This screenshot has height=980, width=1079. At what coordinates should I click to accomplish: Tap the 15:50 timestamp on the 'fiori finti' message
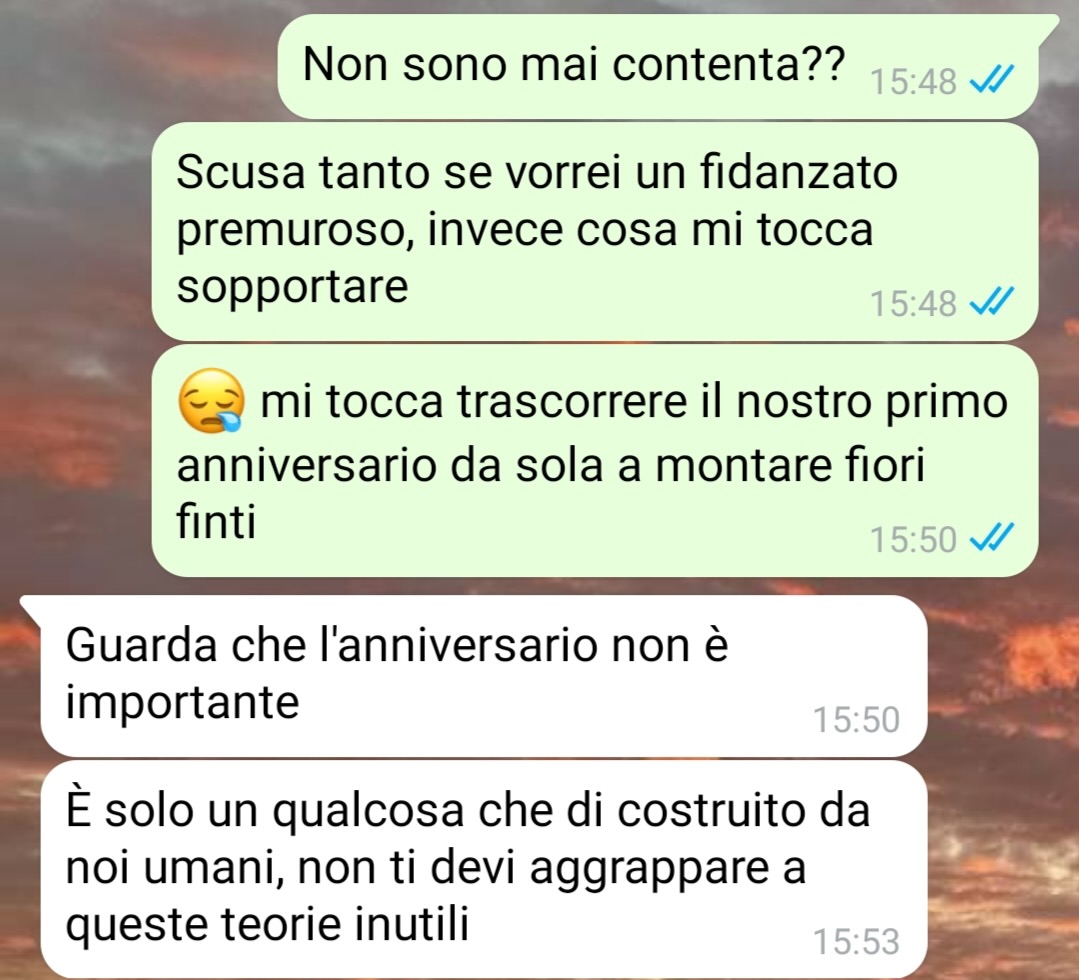(x=913, y=539)
